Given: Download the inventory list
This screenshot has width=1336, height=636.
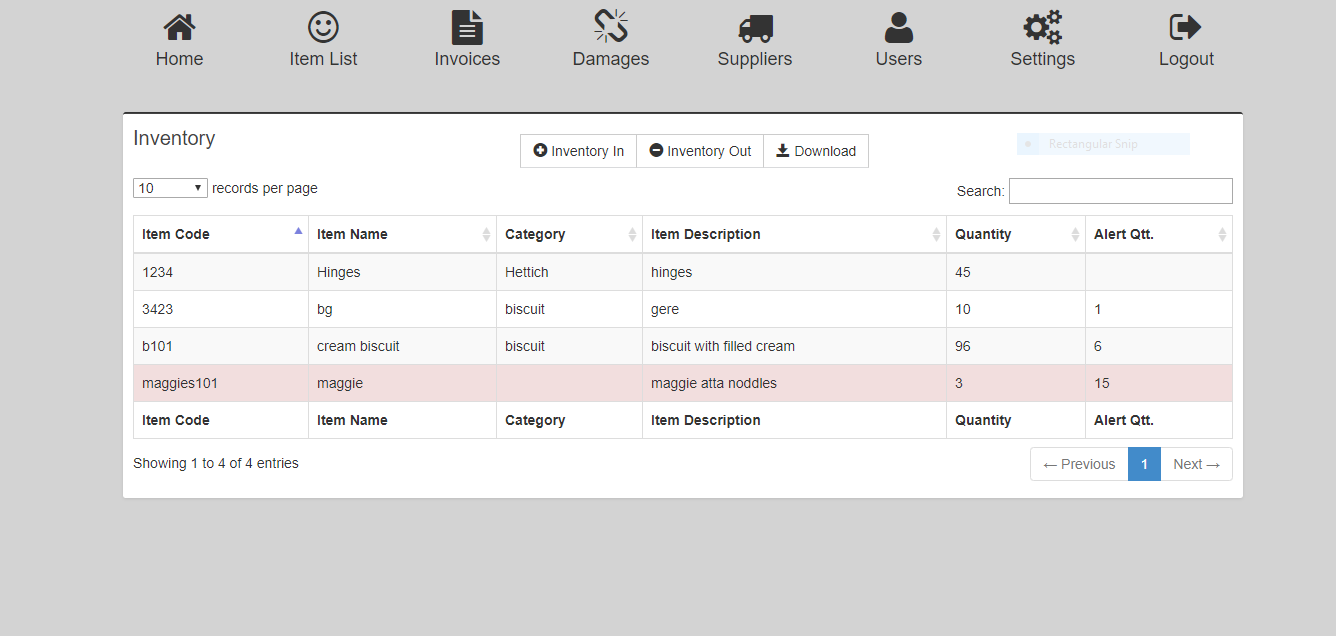Looking at the screenshot, I should coord(816,151).
